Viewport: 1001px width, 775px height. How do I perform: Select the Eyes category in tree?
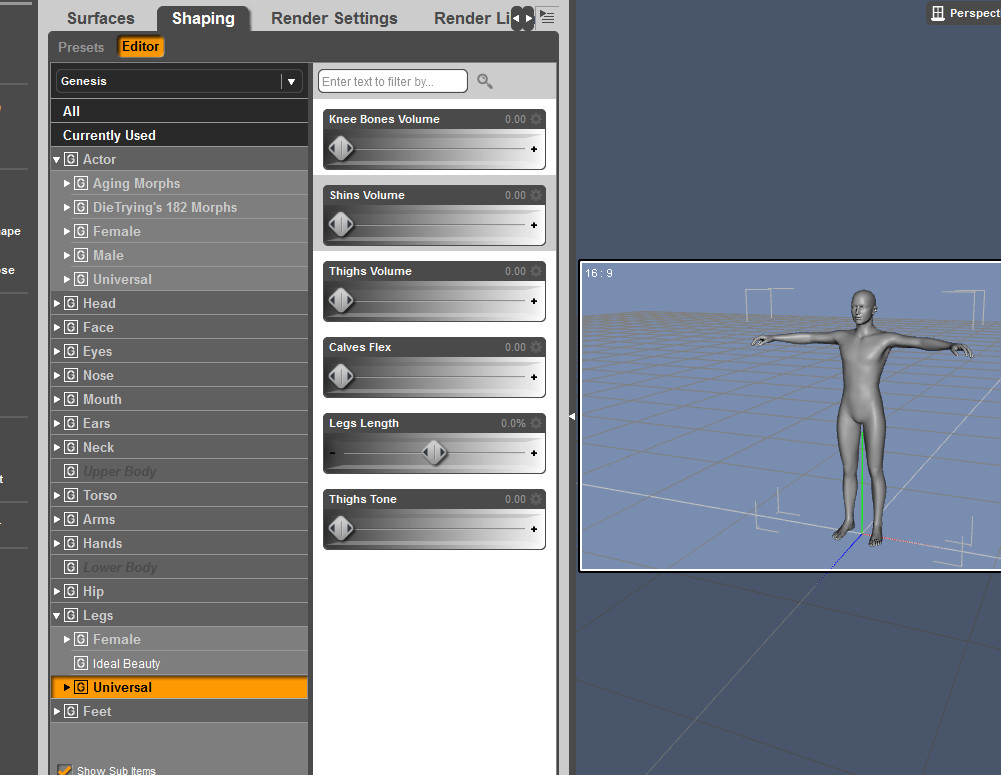pos(179,351)
